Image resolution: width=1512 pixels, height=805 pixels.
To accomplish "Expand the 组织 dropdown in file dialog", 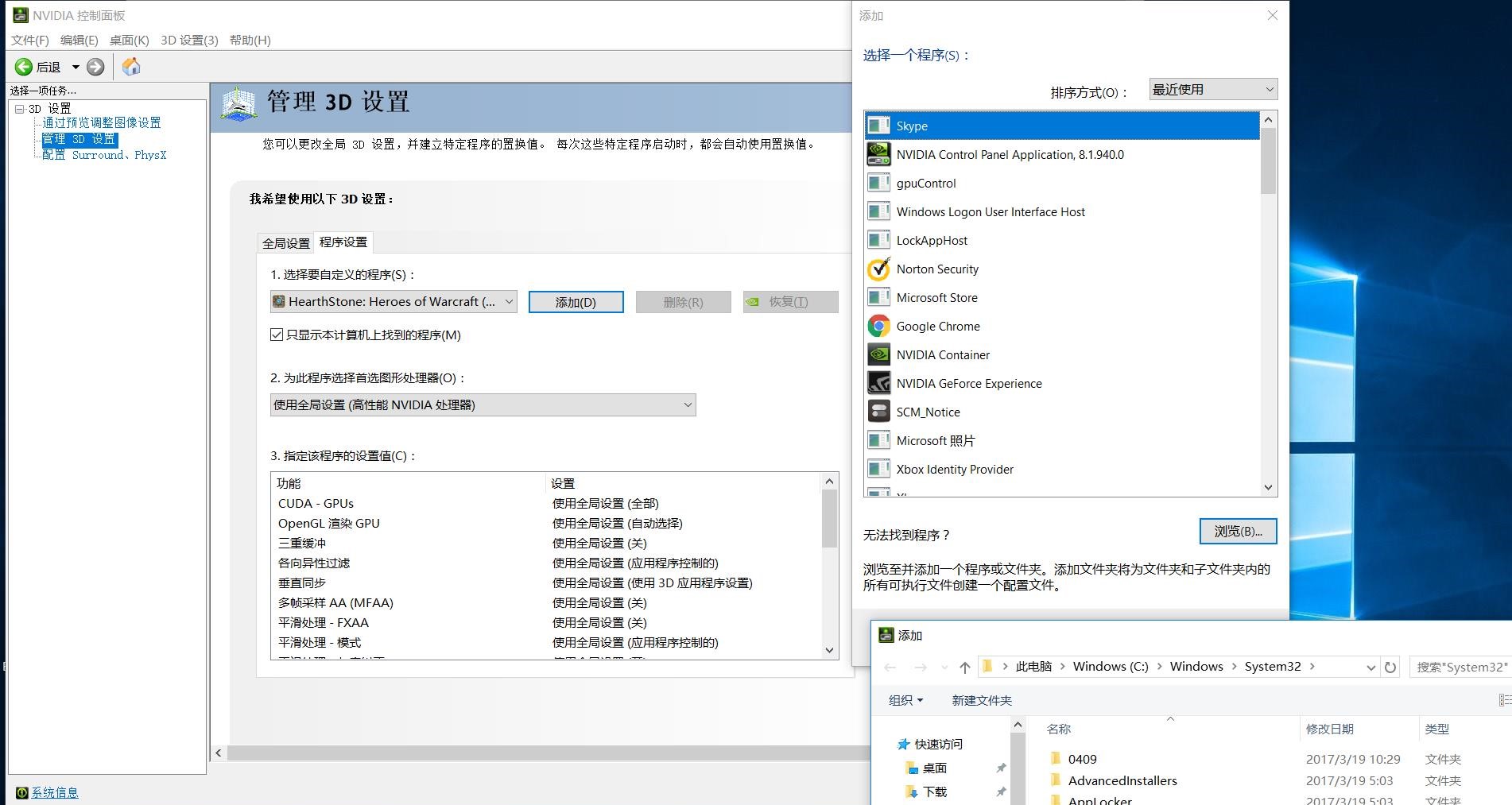I will (905, 700).
